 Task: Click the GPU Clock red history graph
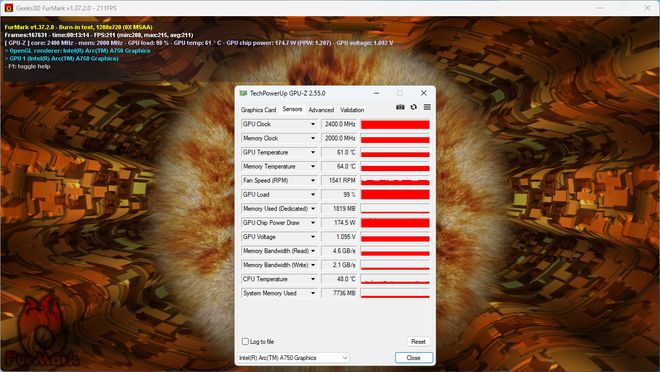click(395, 124)
